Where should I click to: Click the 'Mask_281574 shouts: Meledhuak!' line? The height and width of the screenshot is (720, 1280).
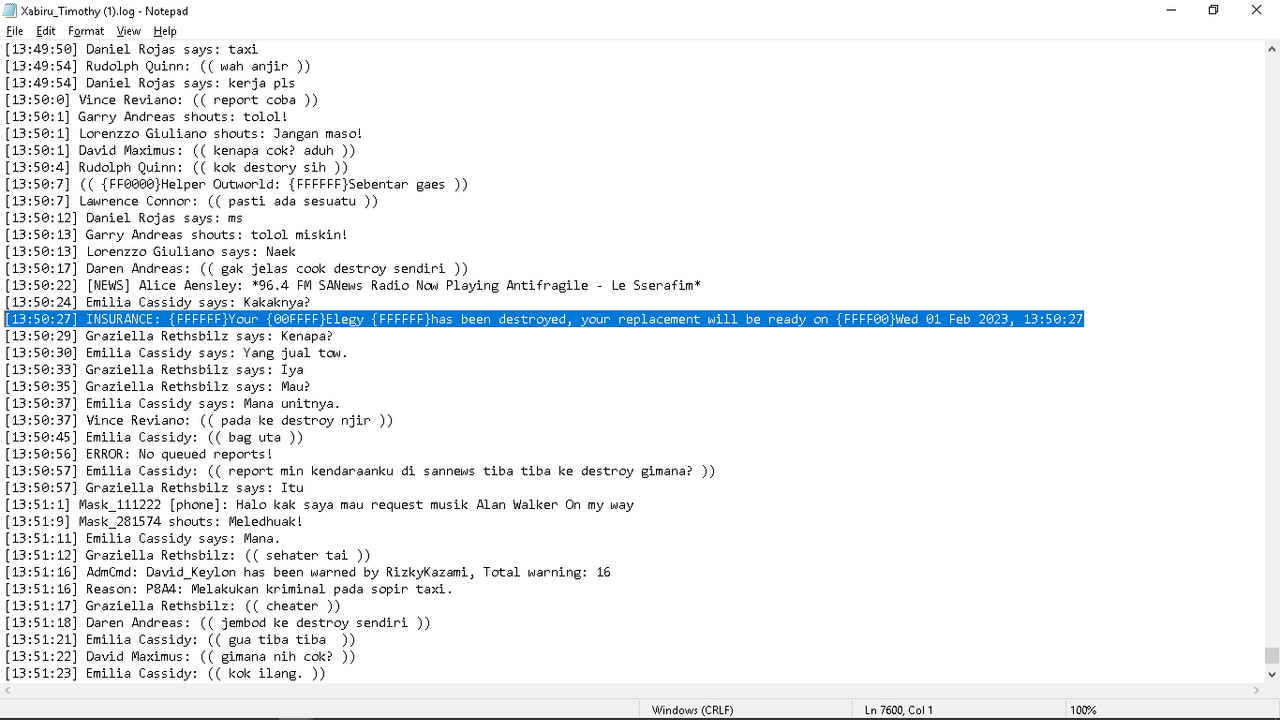154,522
